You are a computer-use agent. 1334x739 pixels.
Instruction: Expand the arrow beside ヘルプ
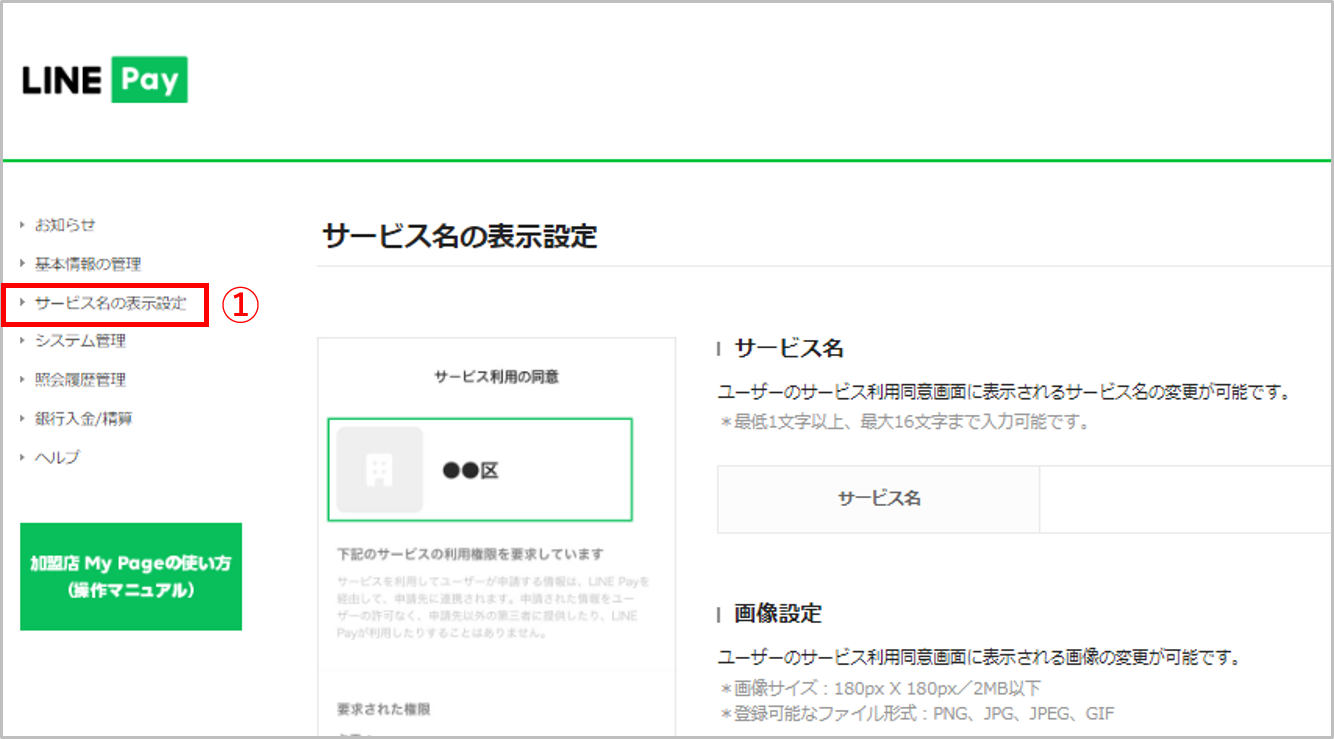click(23, 457)
